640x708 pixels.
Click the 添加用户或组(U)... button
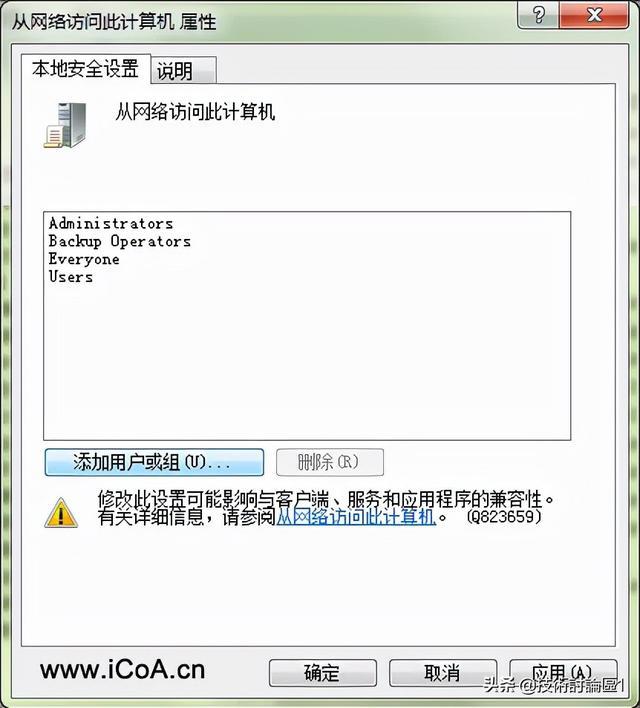tap(154, 462)
